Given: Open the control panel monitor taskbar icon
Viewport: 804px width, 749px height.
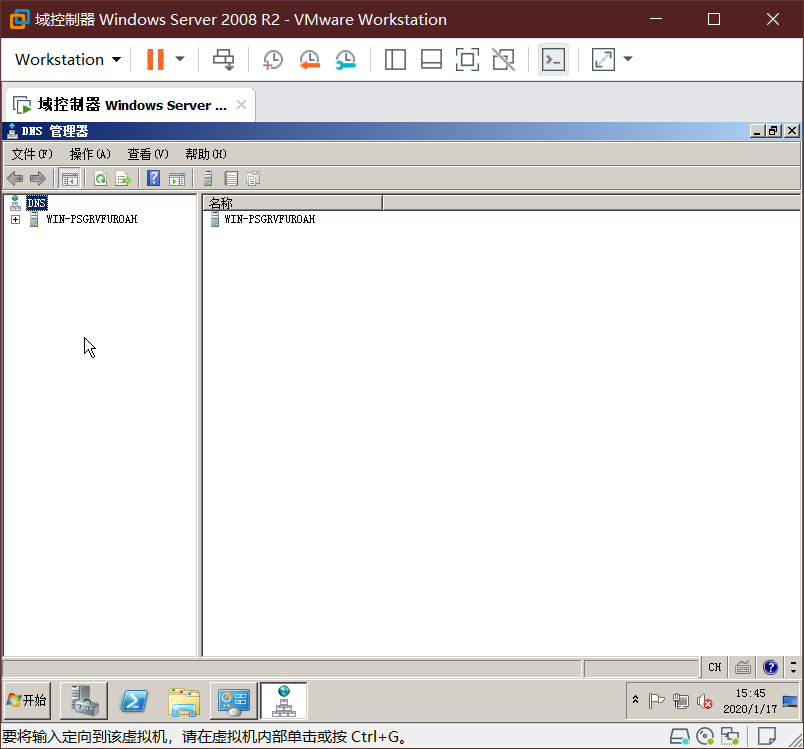Looking at the screenshot, I should click(x=234, y=700).
